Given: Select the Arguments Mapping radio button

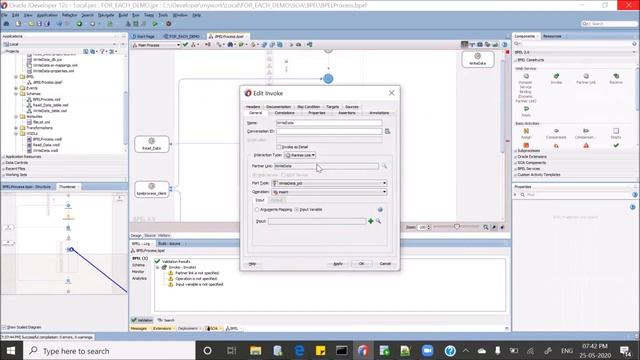Looking at the screenshot, I should 257,209.
